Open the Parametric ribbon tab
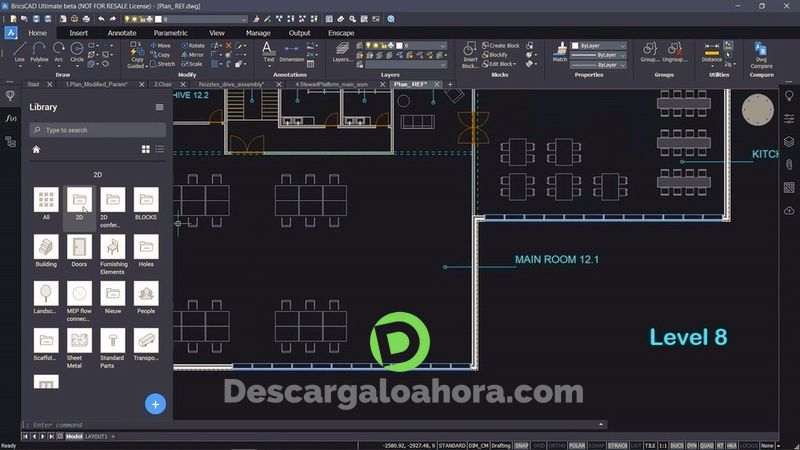The height and width of the screenshot is (450, 800). pos(170,33)
